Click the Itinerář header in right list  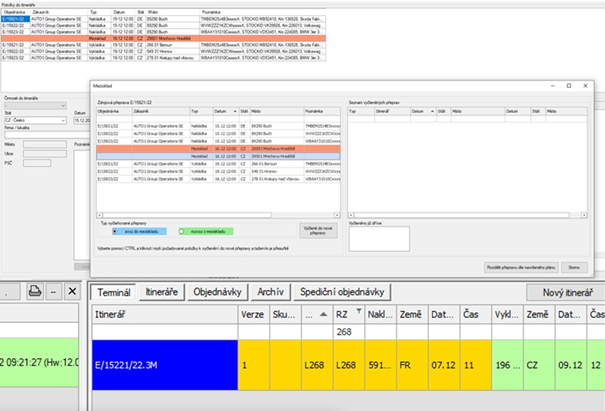click(392, 111)
